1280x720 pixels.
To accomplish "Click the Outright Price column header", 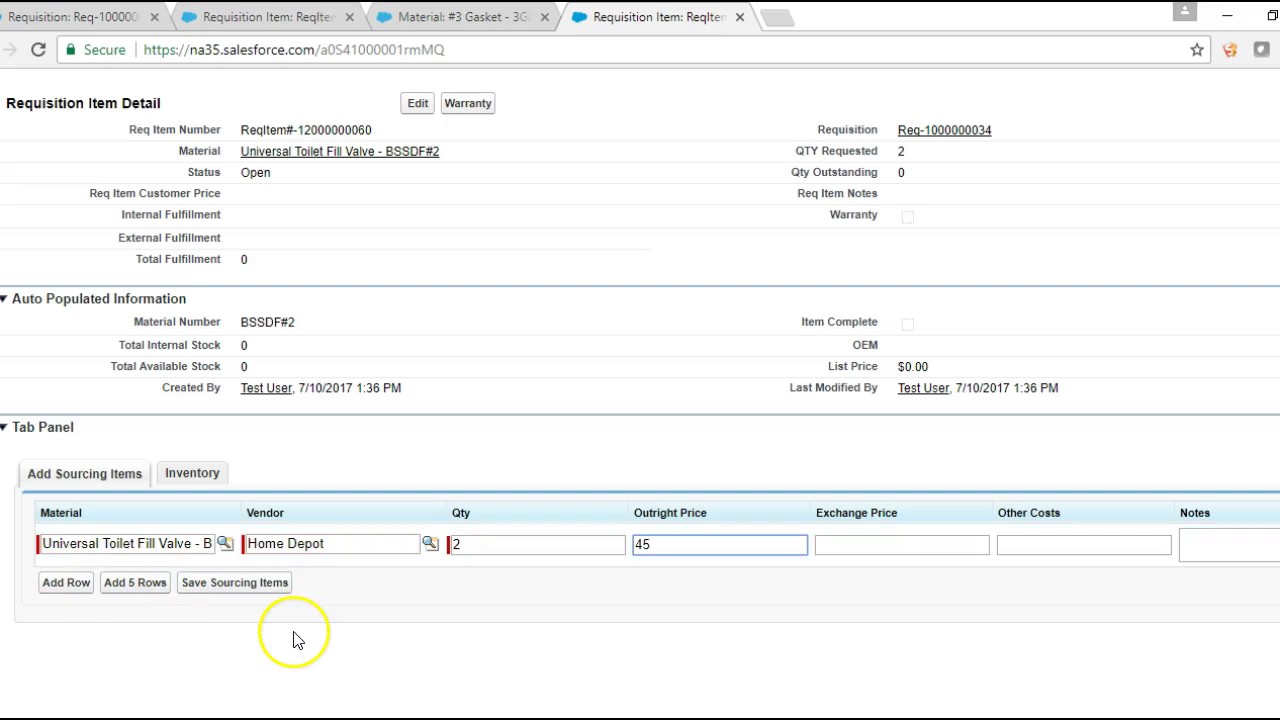I will tap(670, 513).
